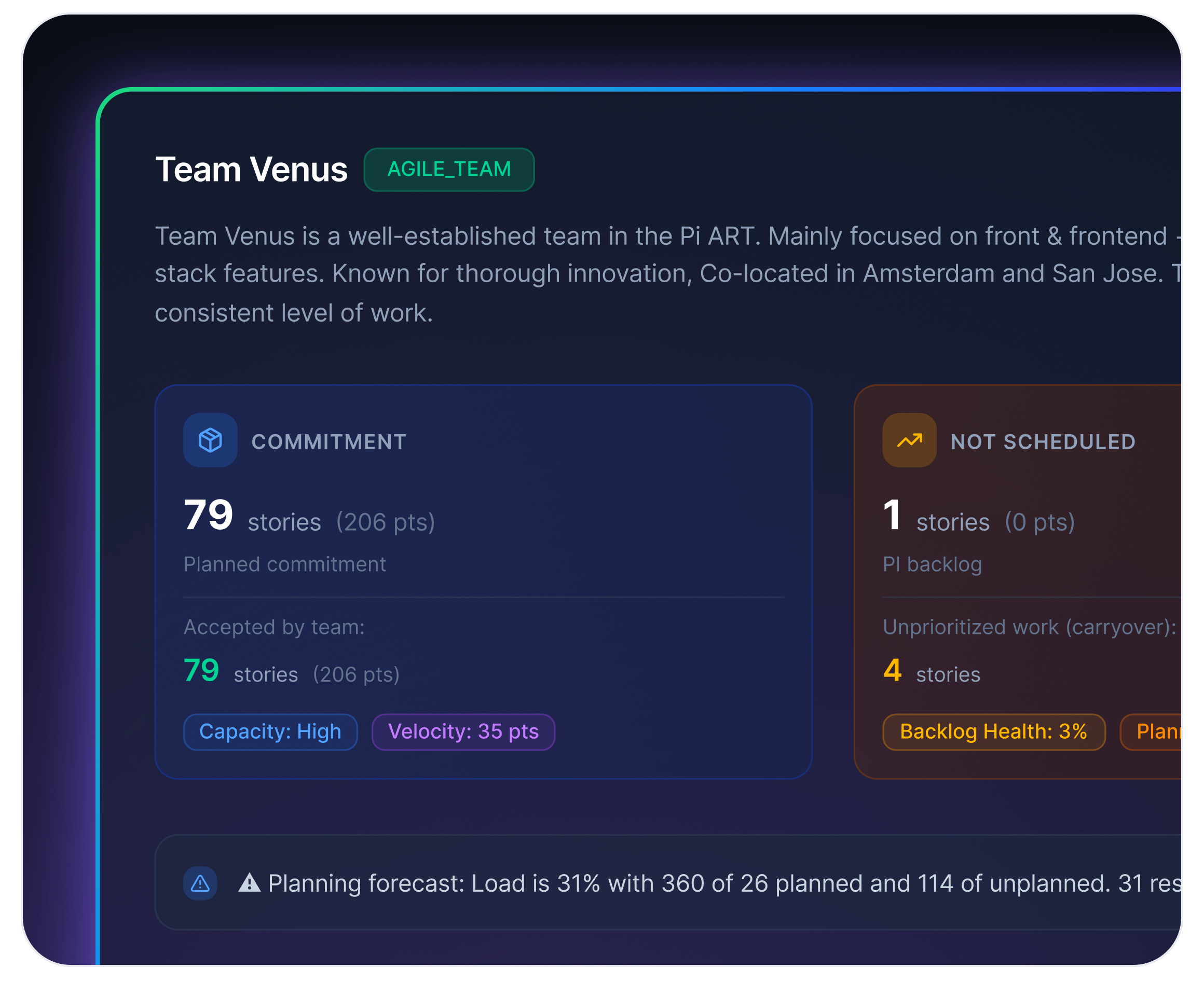Click the Capacity: High tag
Image resolution: width=1204 pixels, height=996 pixels.
pos(270,732)
